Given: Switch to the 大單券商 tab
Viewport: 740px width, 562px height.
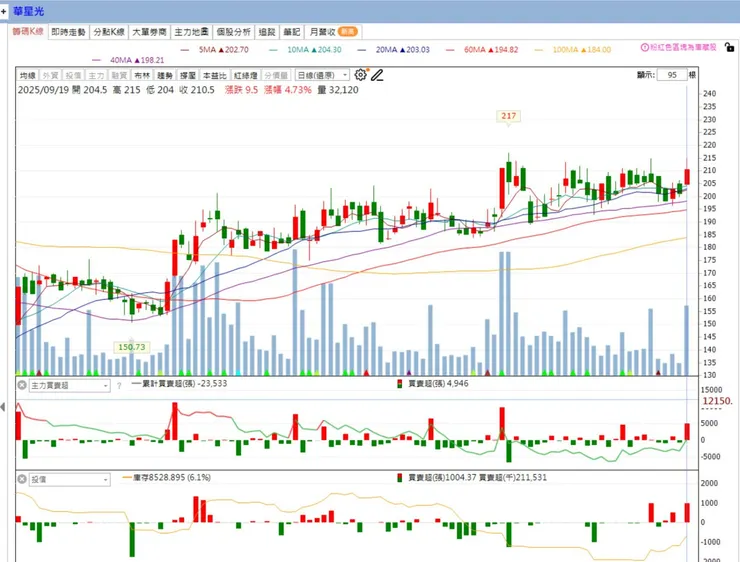Looking at the screenshot, I should (x=150, y=32).
